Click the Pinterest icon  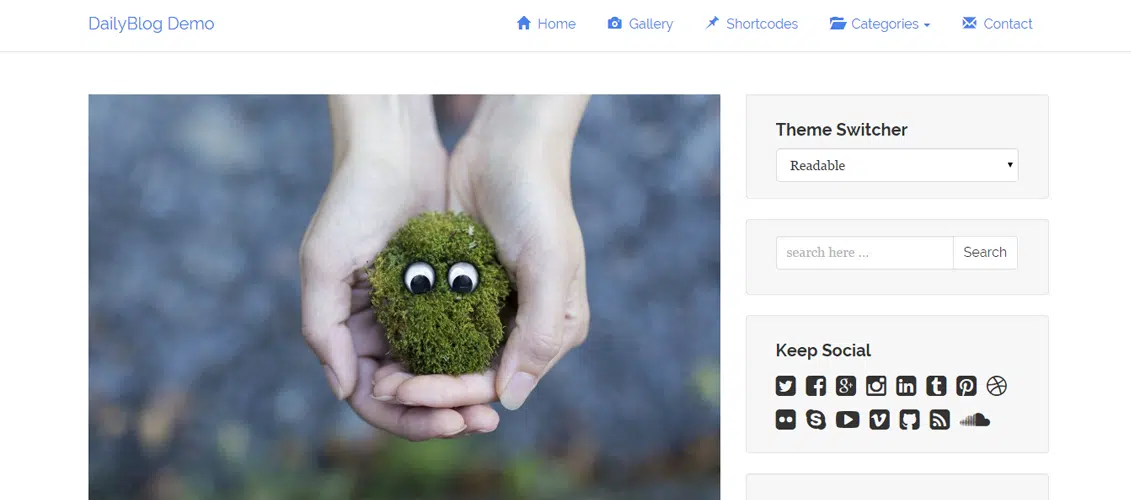[x=966, y=386]
